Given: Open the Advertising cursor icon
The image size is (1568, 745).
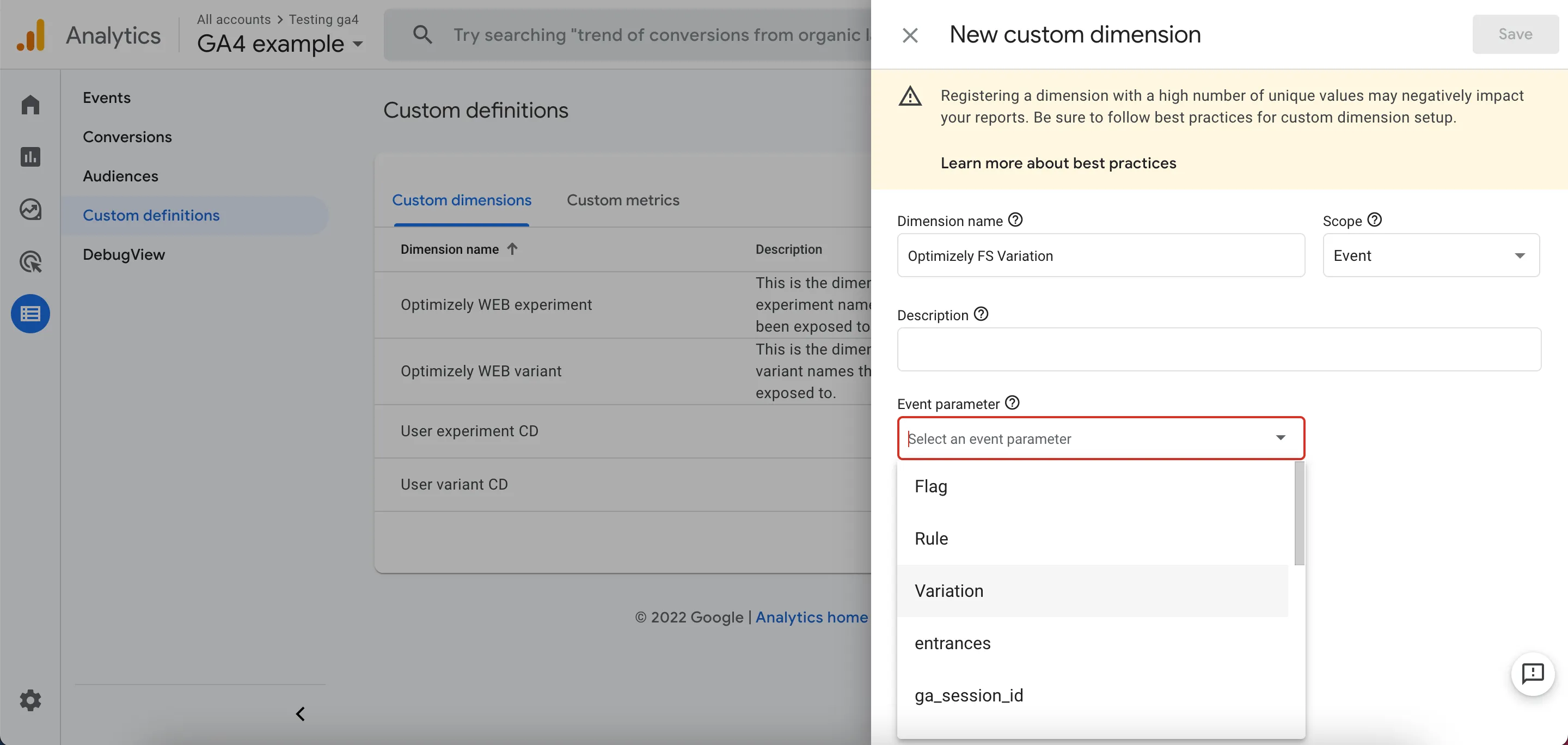Looking at the screenshot, I should click(30, 262).
